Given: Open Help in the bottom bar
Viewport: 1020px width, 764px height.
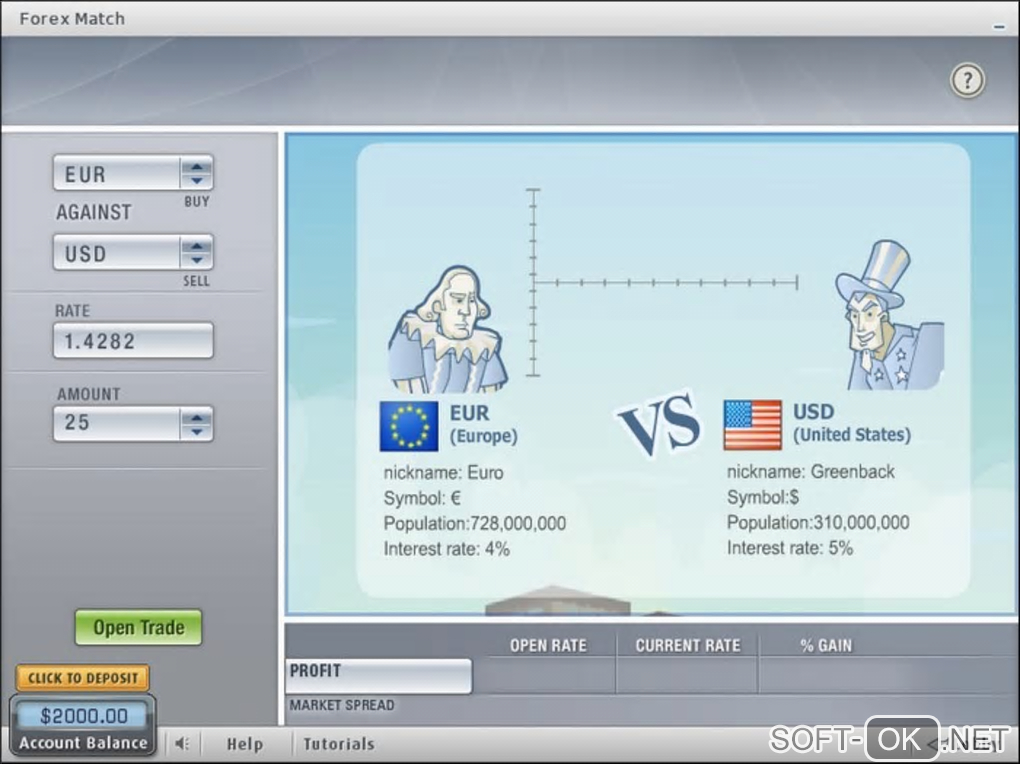Looking at the screenshot, I should tap(245, 744).
